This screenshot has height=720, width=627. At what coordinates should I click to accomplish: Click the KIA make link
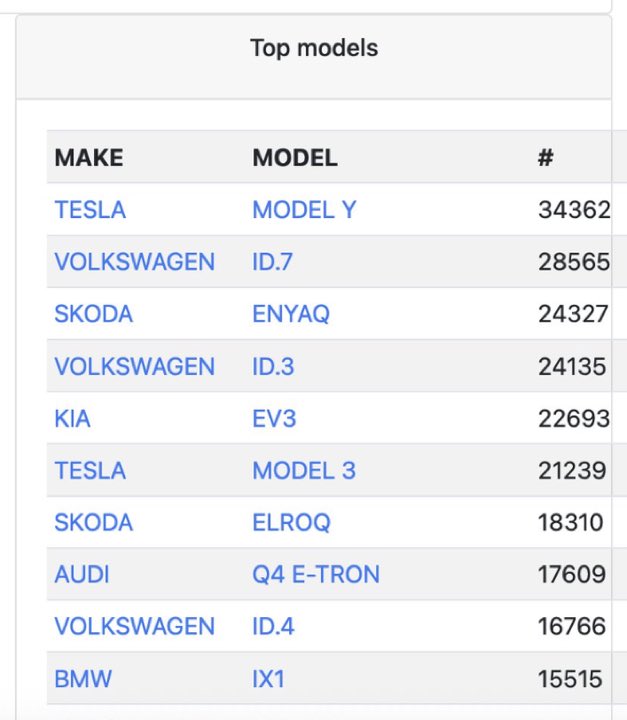(x=72, y=419)
